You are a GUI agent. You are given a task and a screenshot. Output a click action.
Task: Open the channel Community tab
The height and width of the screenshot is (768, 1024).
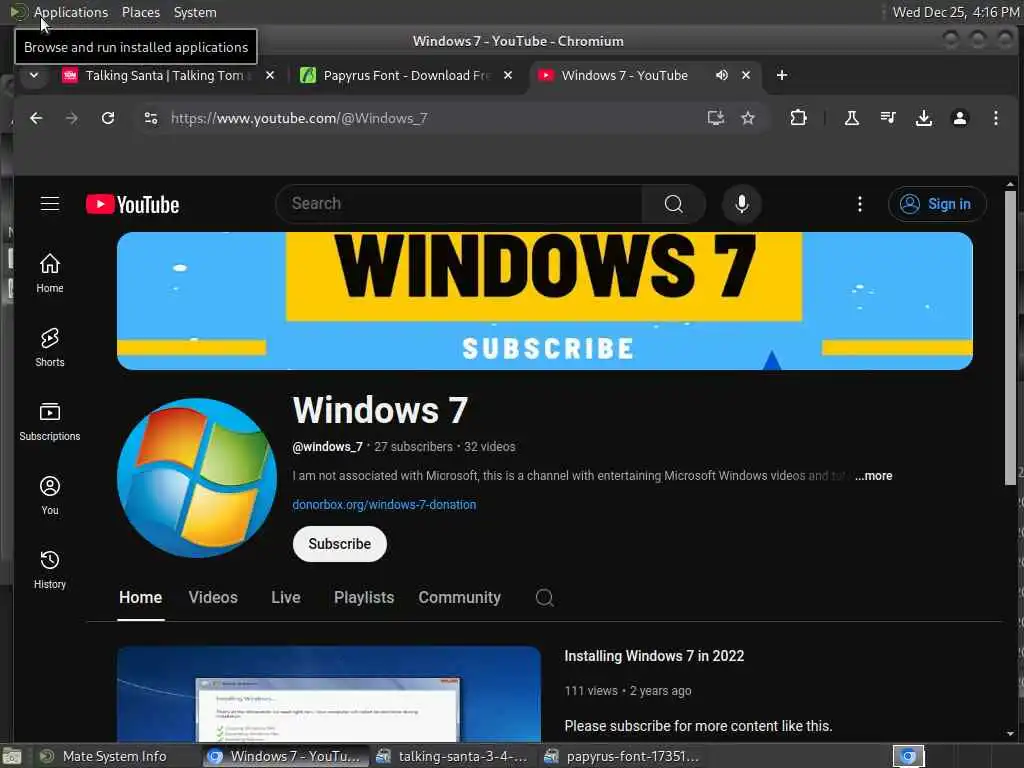(459, 598)
